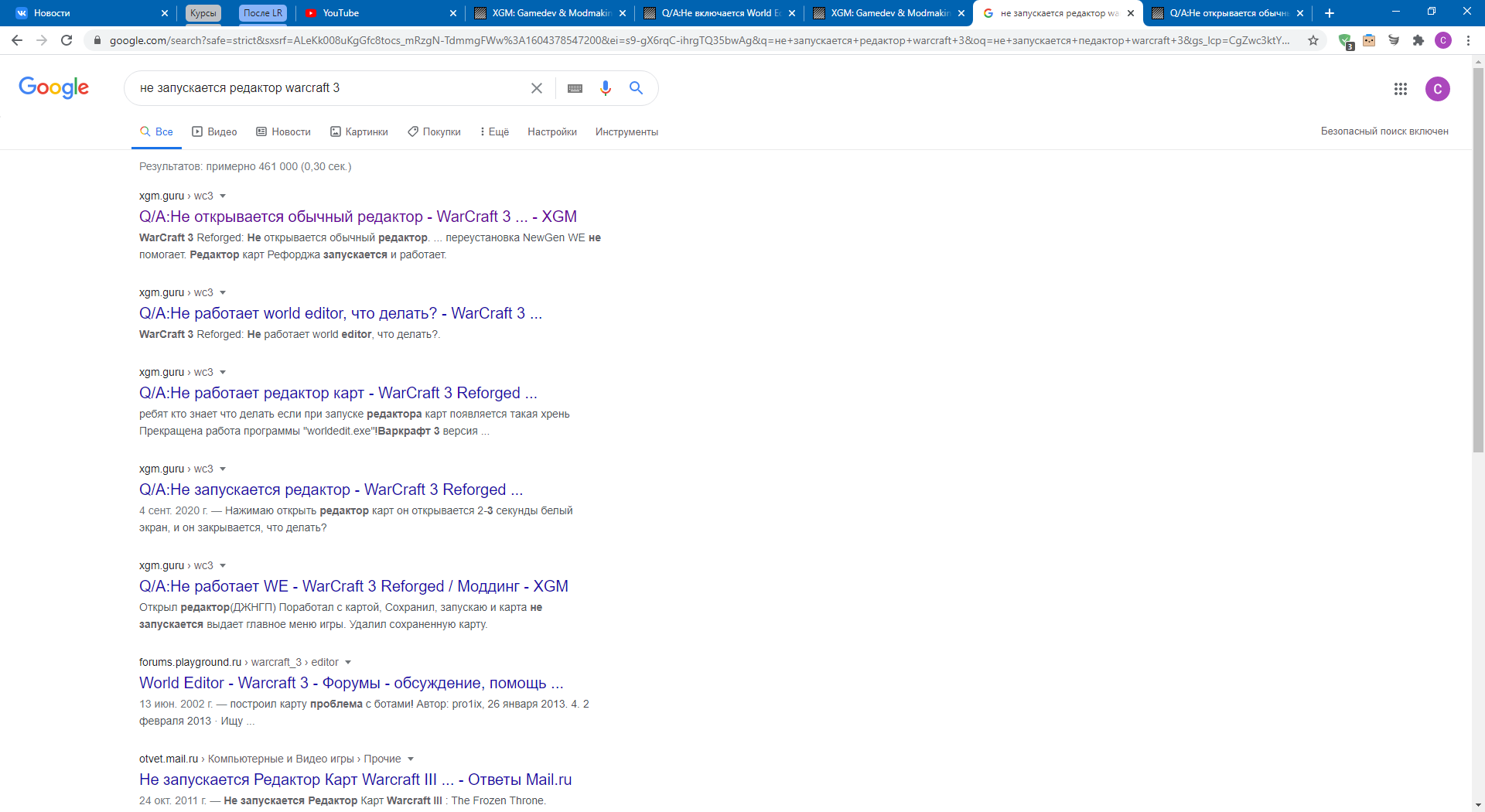Open the Google apps grid
The image size is (1485, 812).
click(1401, 89)
